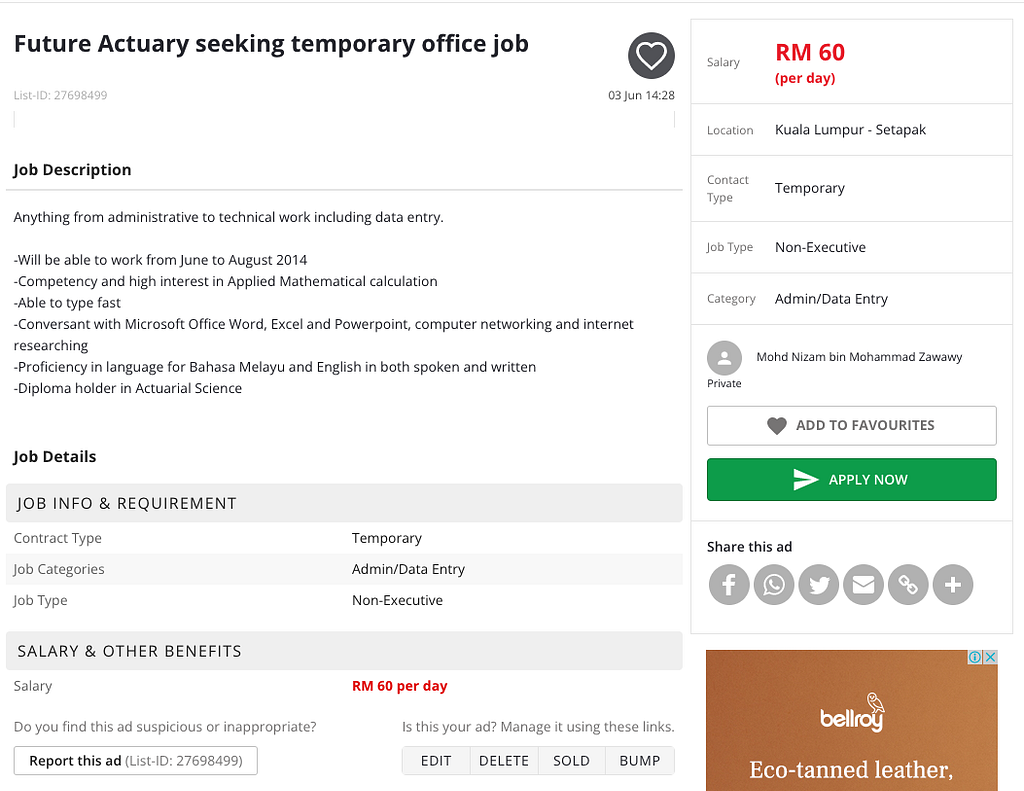Open the ad info icon on Bellroy banner

pos(974,657)
